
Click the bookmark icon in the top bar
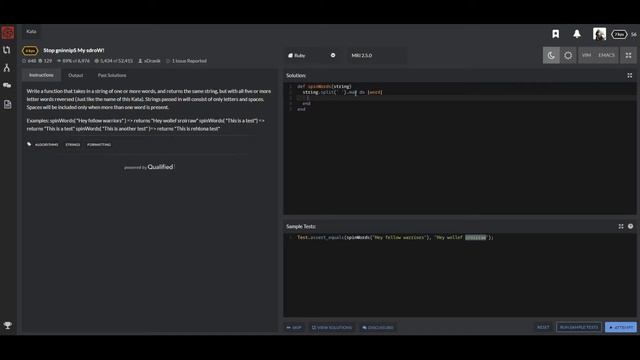click(x=556, y=34)
